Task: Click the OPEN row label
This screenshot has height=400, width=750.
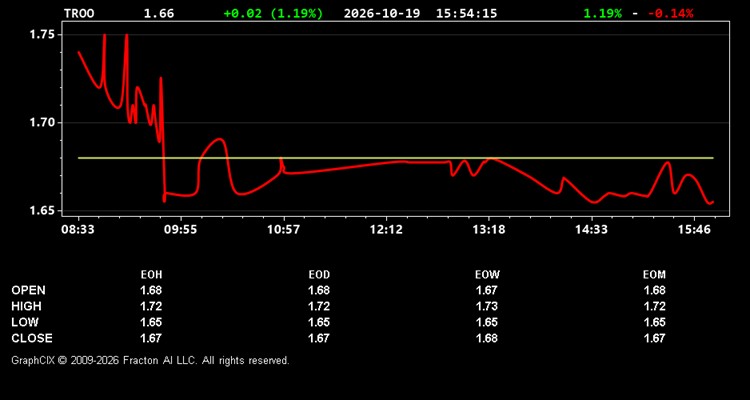Action: [x=29, y=290]
